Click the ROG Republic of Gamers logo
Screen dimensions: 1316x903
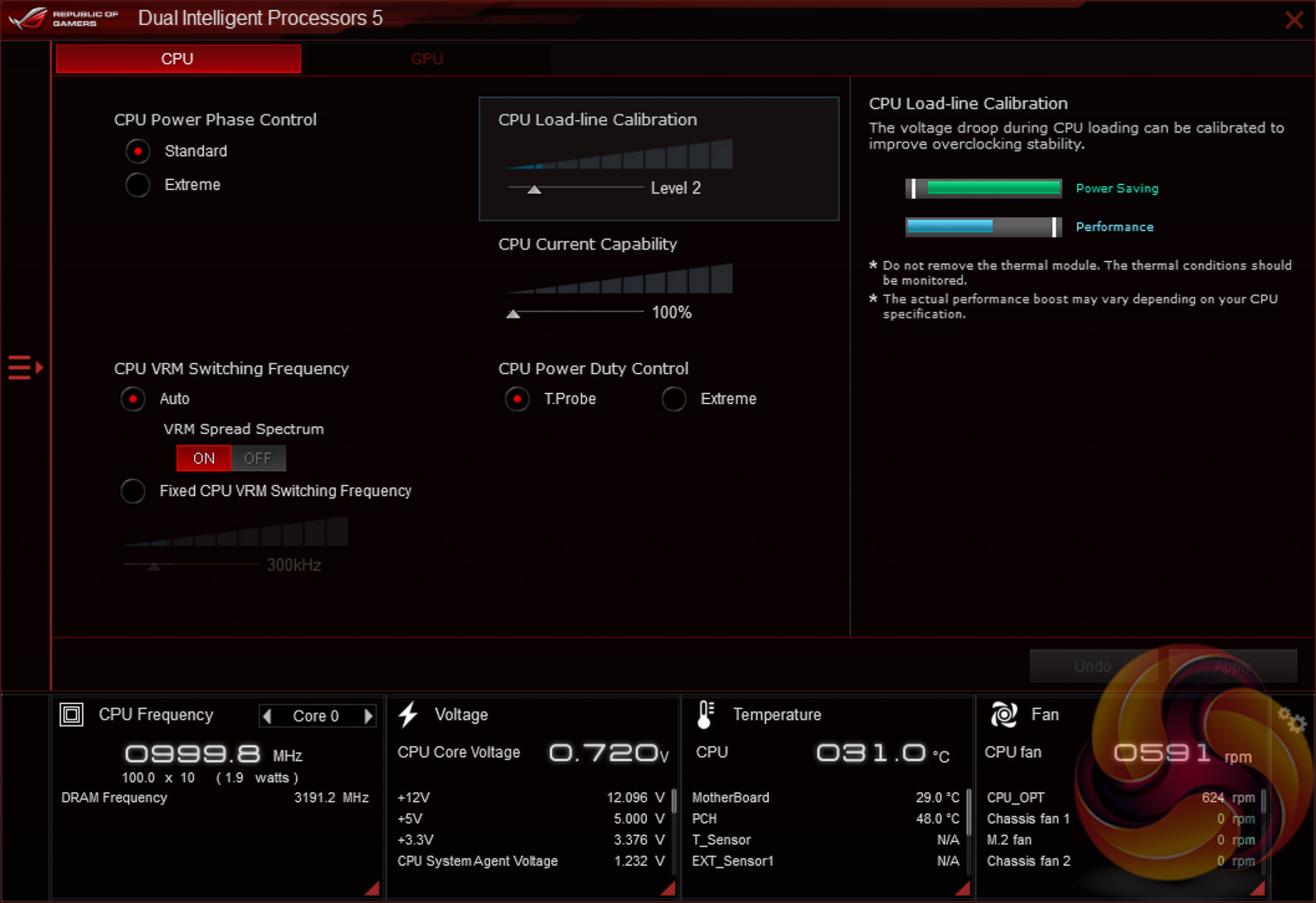click(64, 18)
